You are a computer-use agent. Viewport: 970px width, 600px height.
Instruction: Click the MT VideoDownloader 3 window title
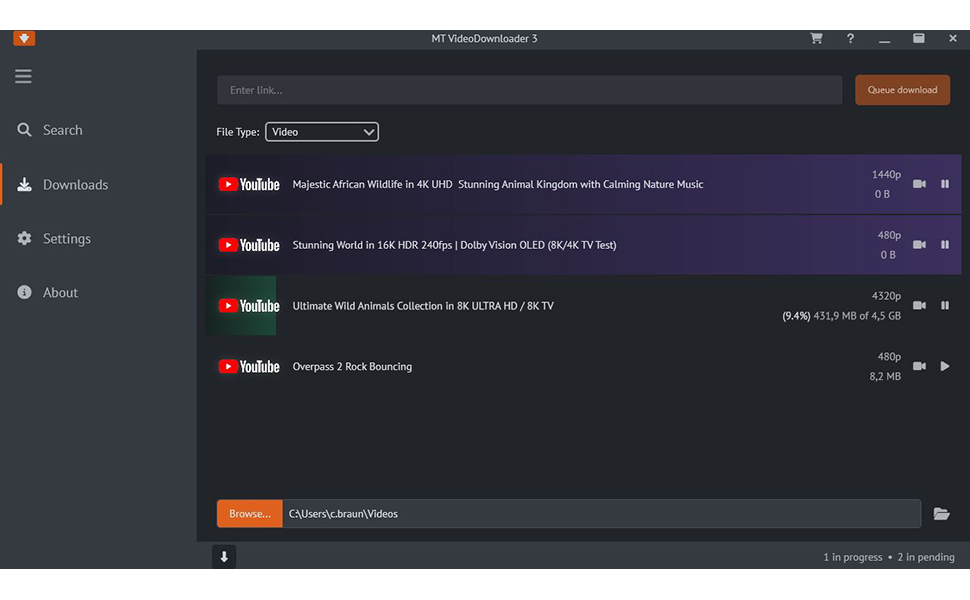tap(484, 38)
